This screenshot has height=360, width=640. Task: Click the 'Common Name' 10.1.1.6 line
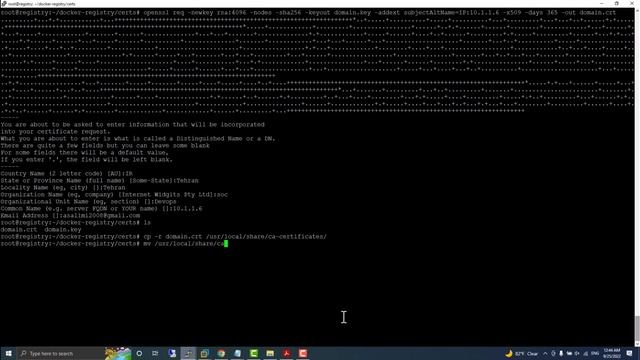[101, 209]
